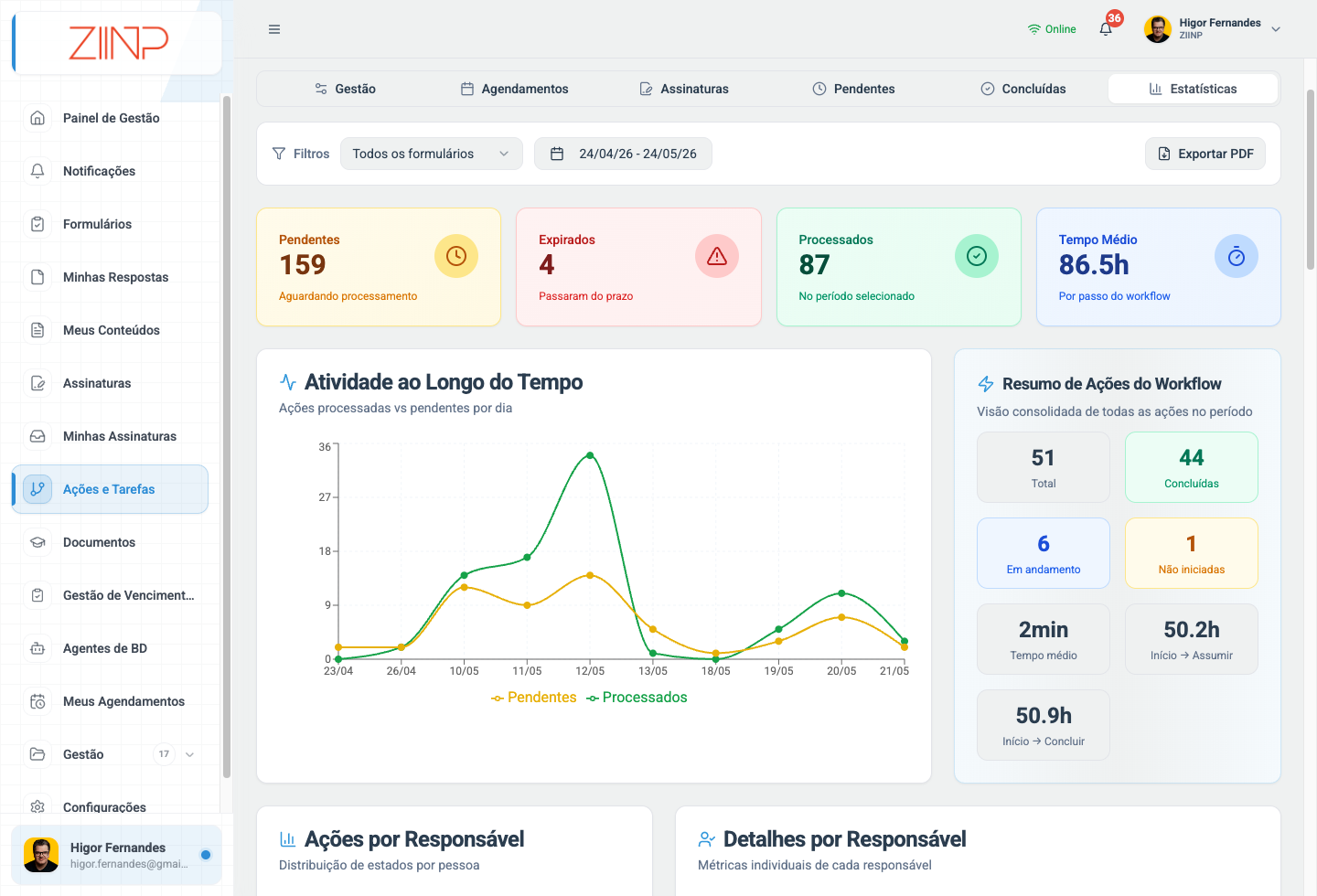
Task: Open the Todos os formulários dropdown
Action: 432,154
